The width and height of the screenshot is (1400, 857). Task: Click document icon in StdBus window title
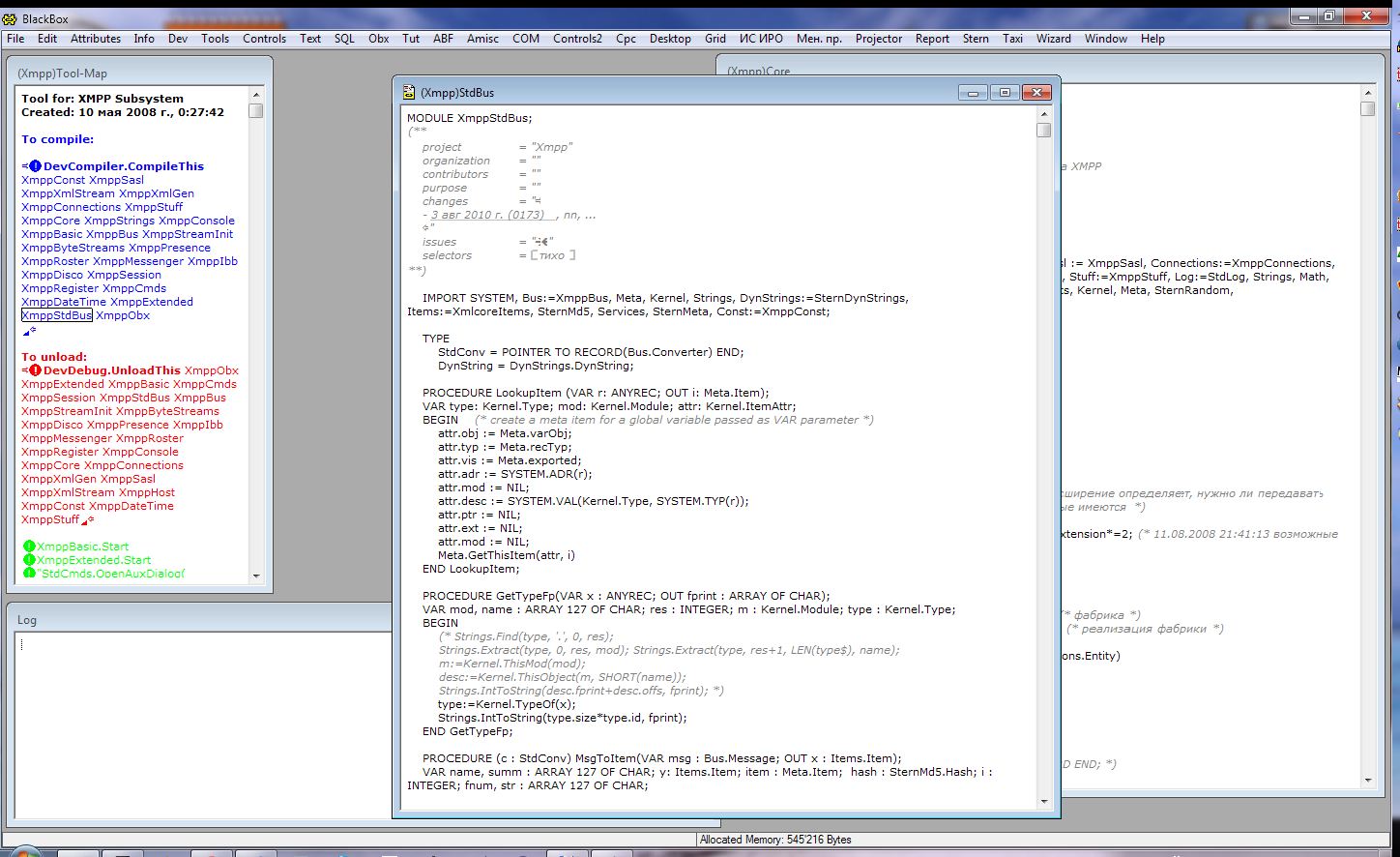(409, 93)
